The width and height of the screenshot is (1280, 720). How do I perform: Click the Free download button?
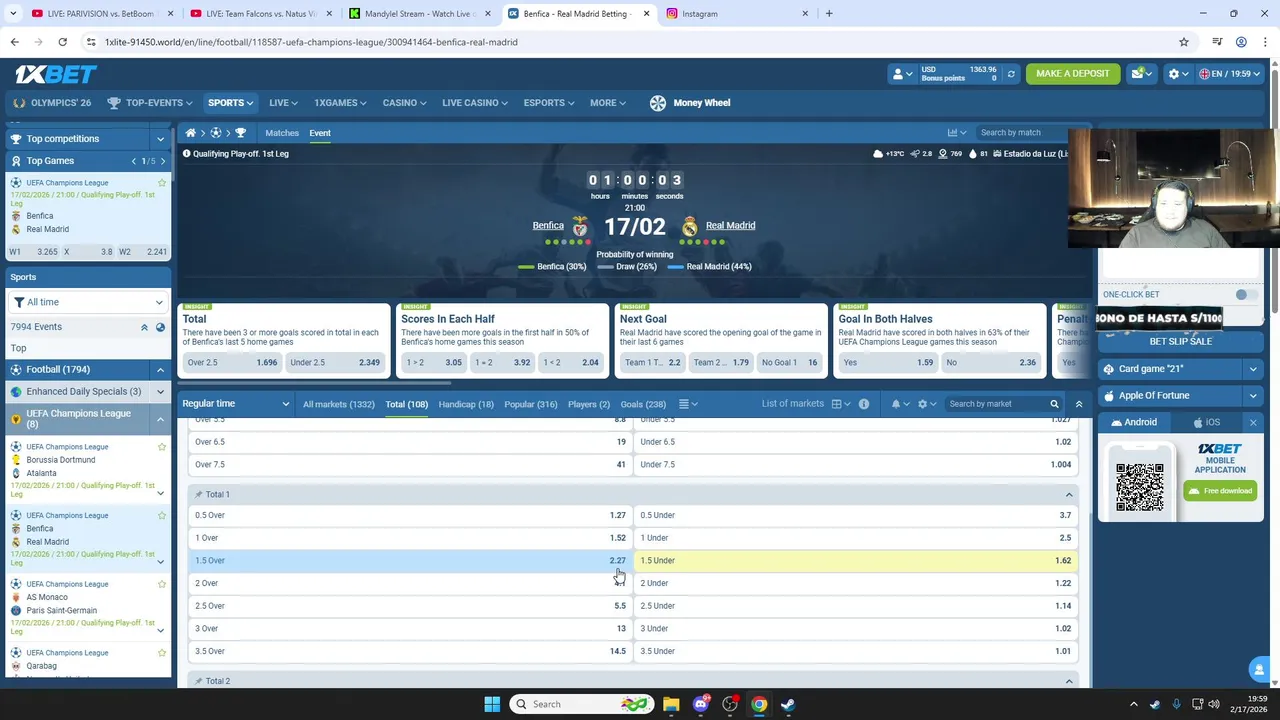click(x=1220, y=491)
